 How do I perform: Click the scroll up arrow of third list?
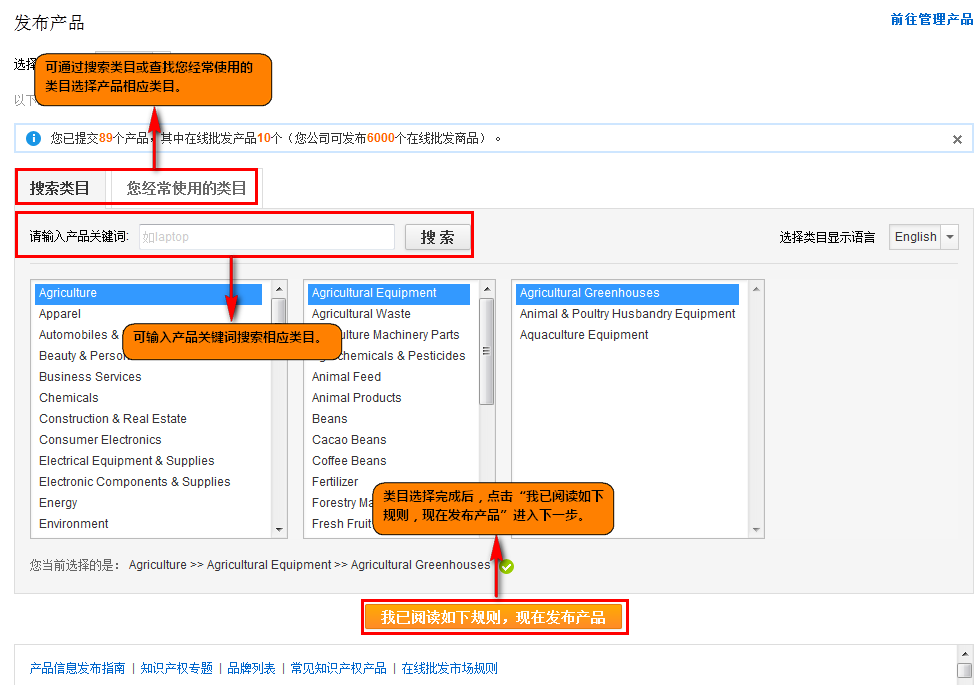(x=756, y=290)
